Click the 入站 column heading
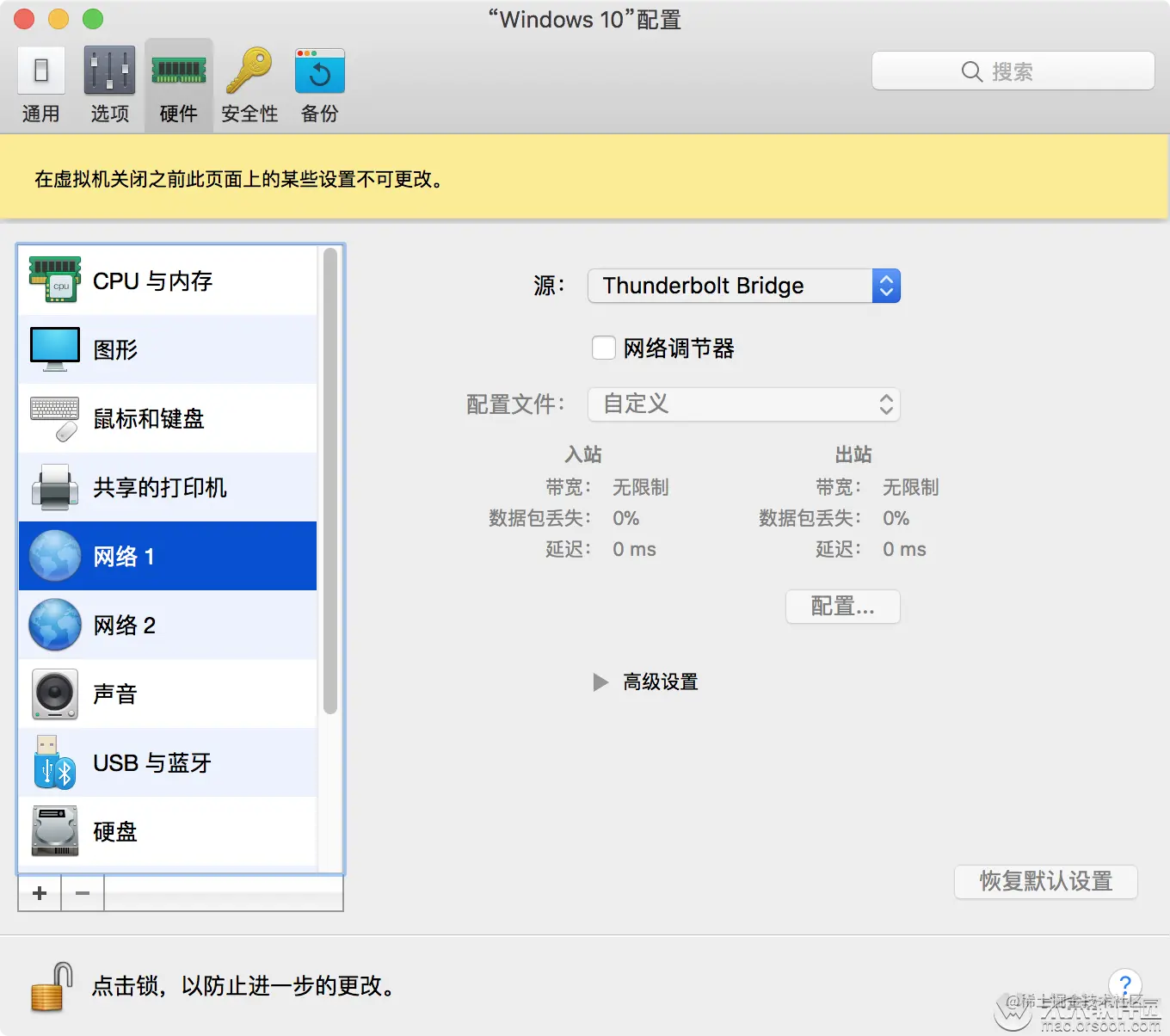Image resolution: width=1170 pixels, height=1036 pixels. coord(583,454)
